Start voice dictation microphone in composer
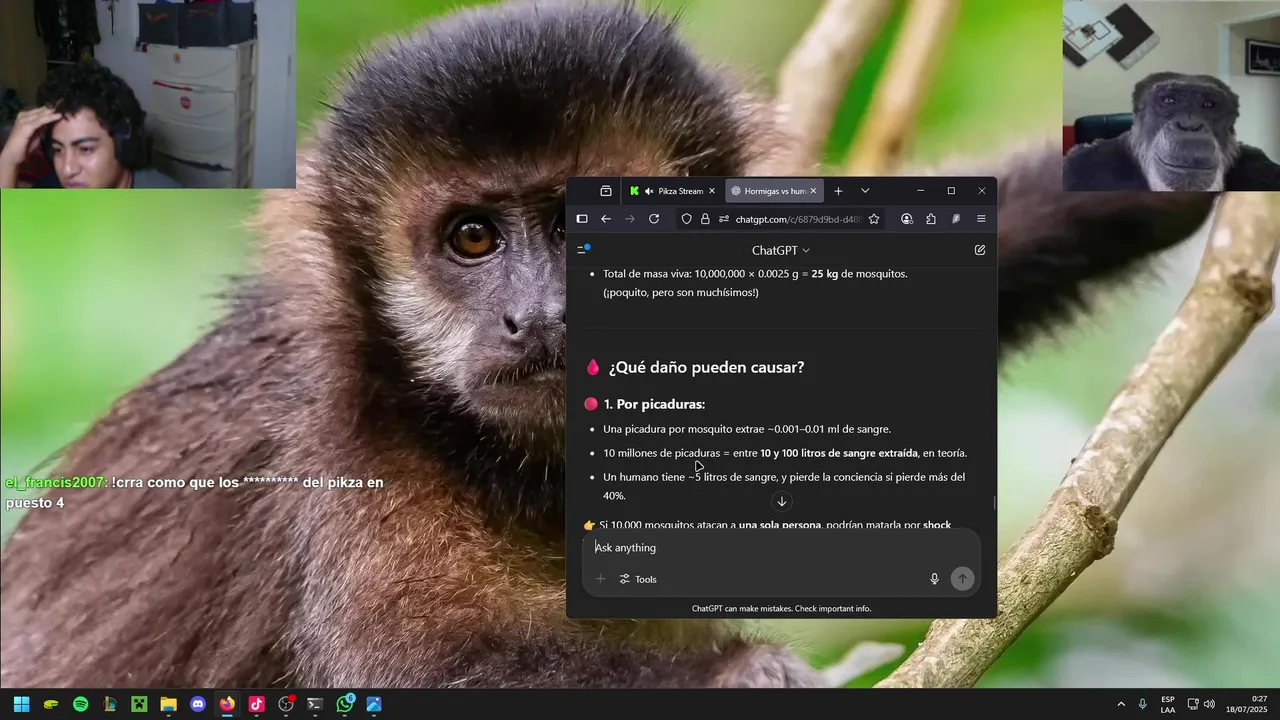Viewport: 1280px width, 720px height. click(x=935, y=579)
